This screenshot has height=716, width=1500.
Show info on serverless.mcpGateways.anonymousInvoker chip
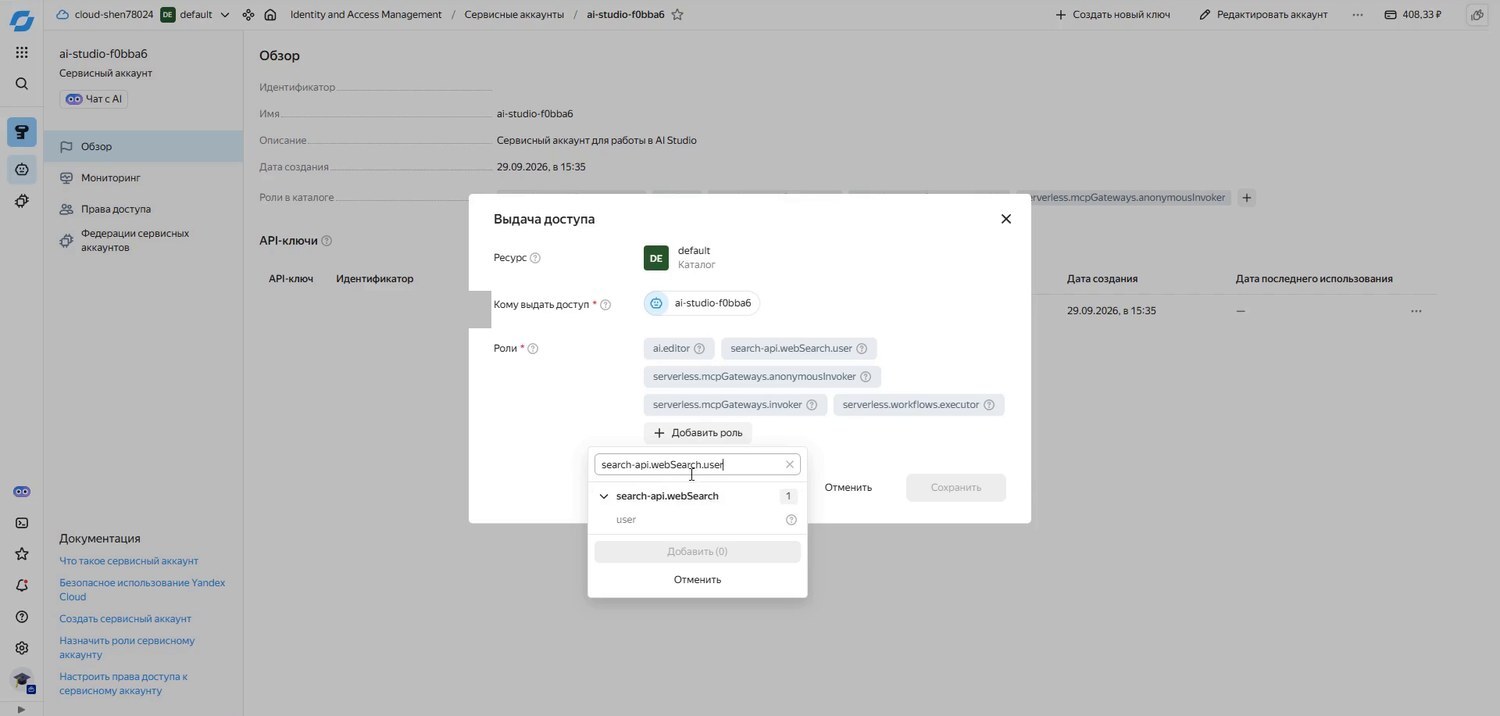point(865,377)
